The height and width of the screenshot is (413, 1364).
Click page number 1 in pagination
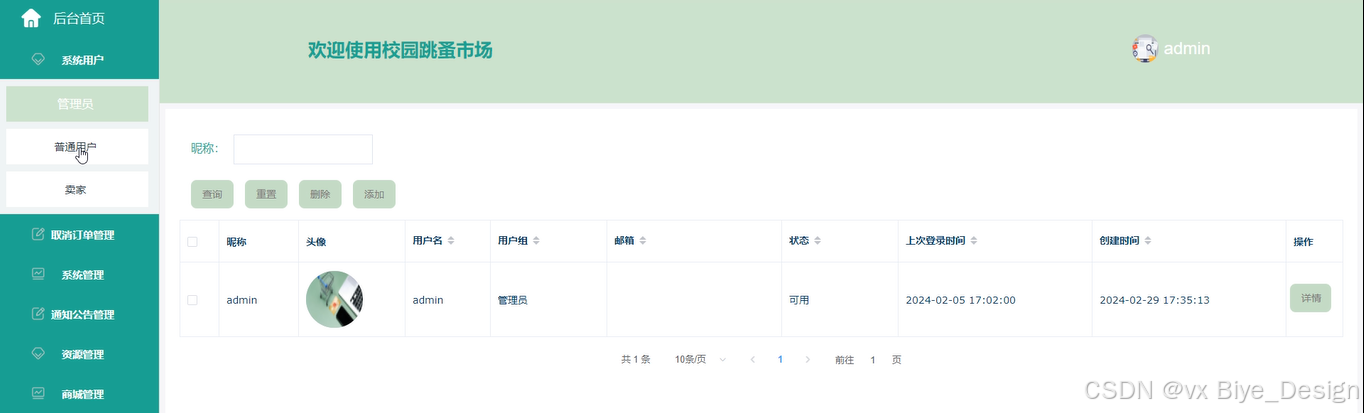(x=780, y=359)
